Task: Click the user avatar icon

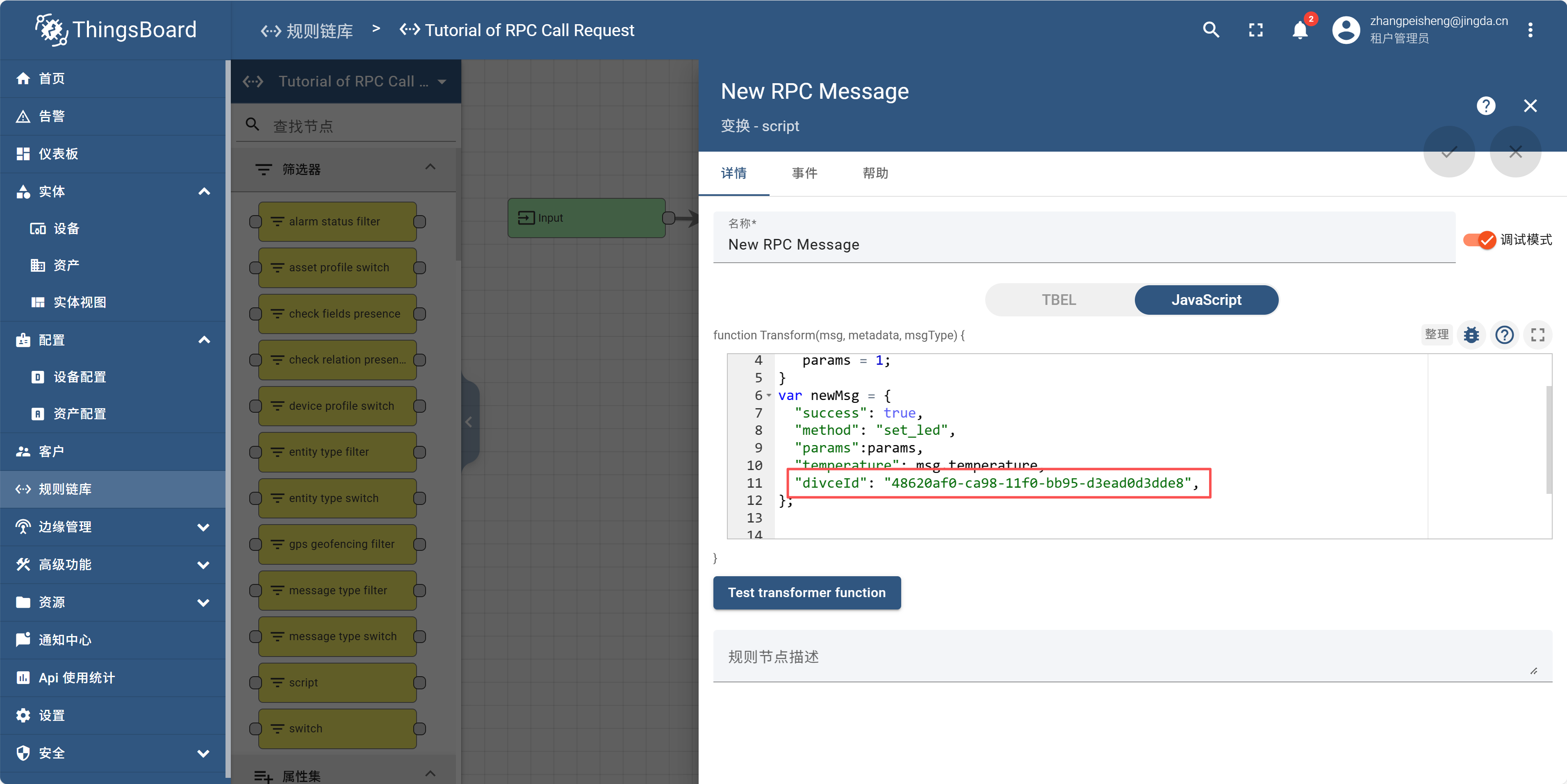Action: [x=1346, y=30]
